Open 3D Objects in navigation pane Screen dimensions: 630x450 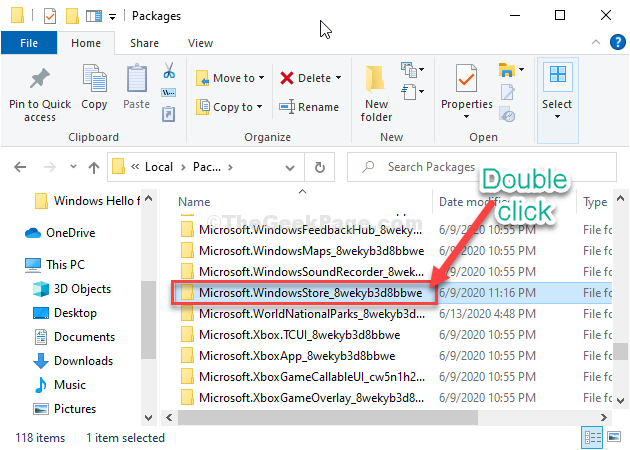(x=72, y=289)
